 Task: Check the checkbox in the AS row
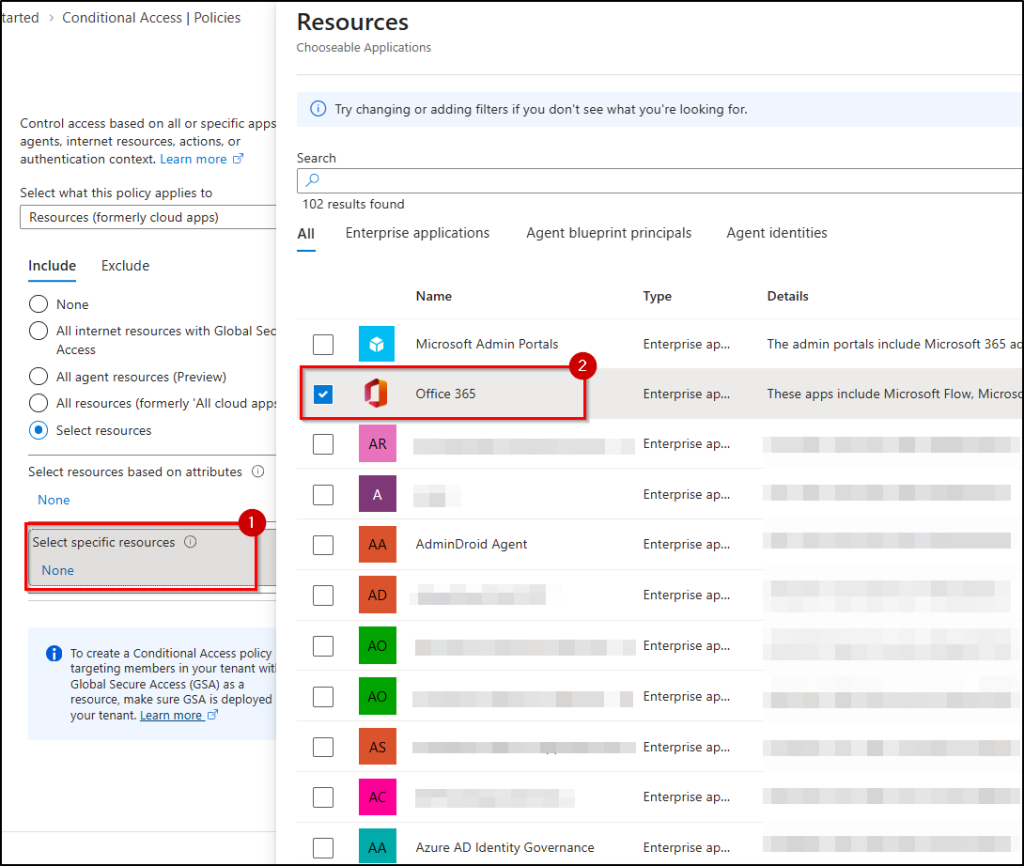[323, 746]
